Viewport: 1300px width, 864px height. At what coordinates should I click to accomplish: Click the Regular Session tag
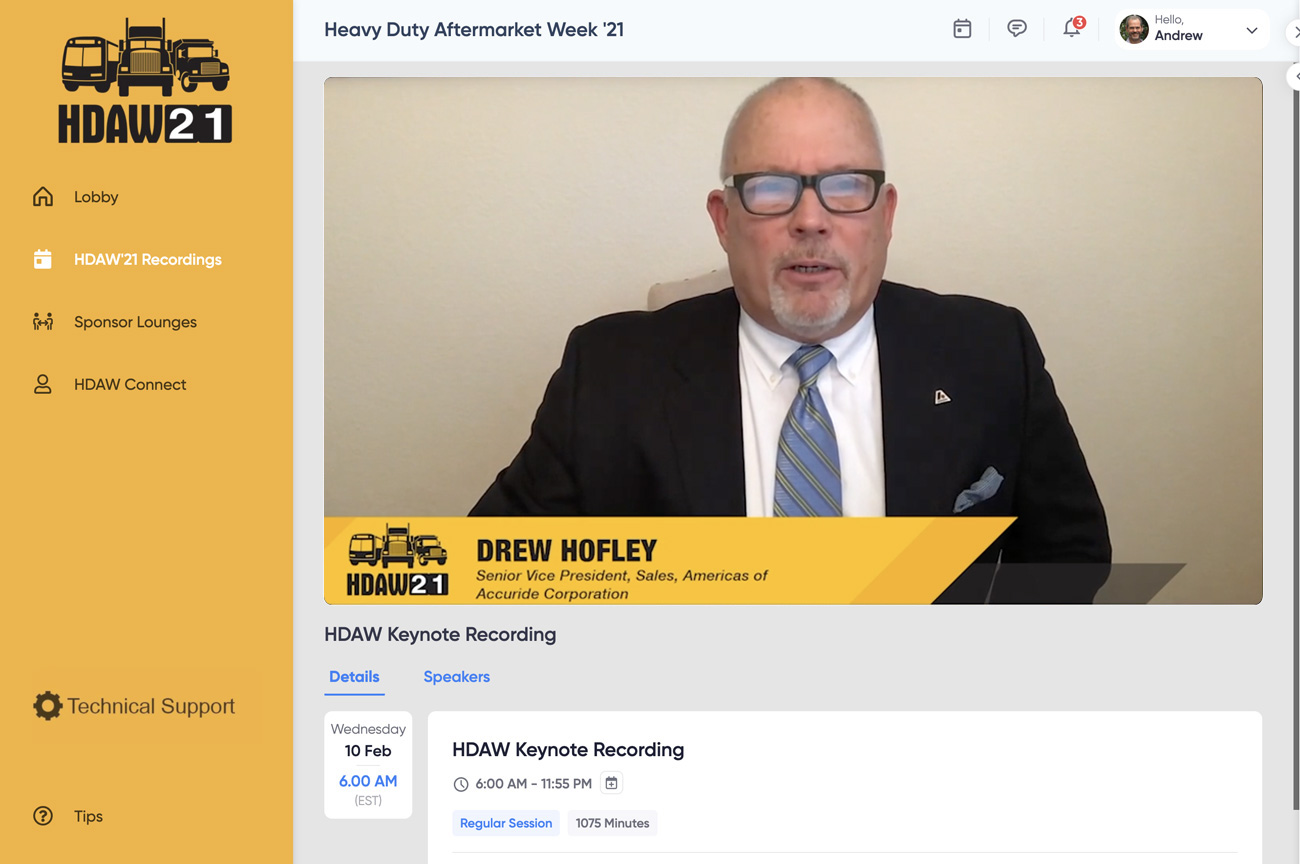506,823
